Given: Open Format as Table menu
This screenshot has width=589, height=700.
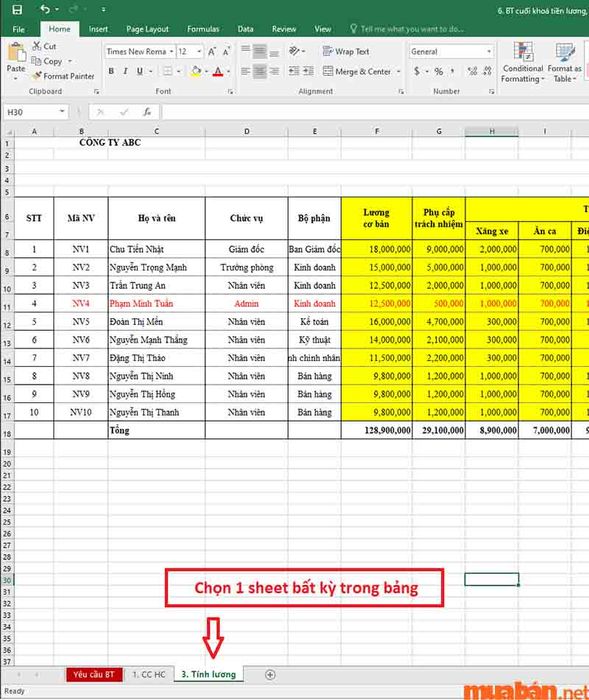Looking at the screenshot, I should click(565, 62).
